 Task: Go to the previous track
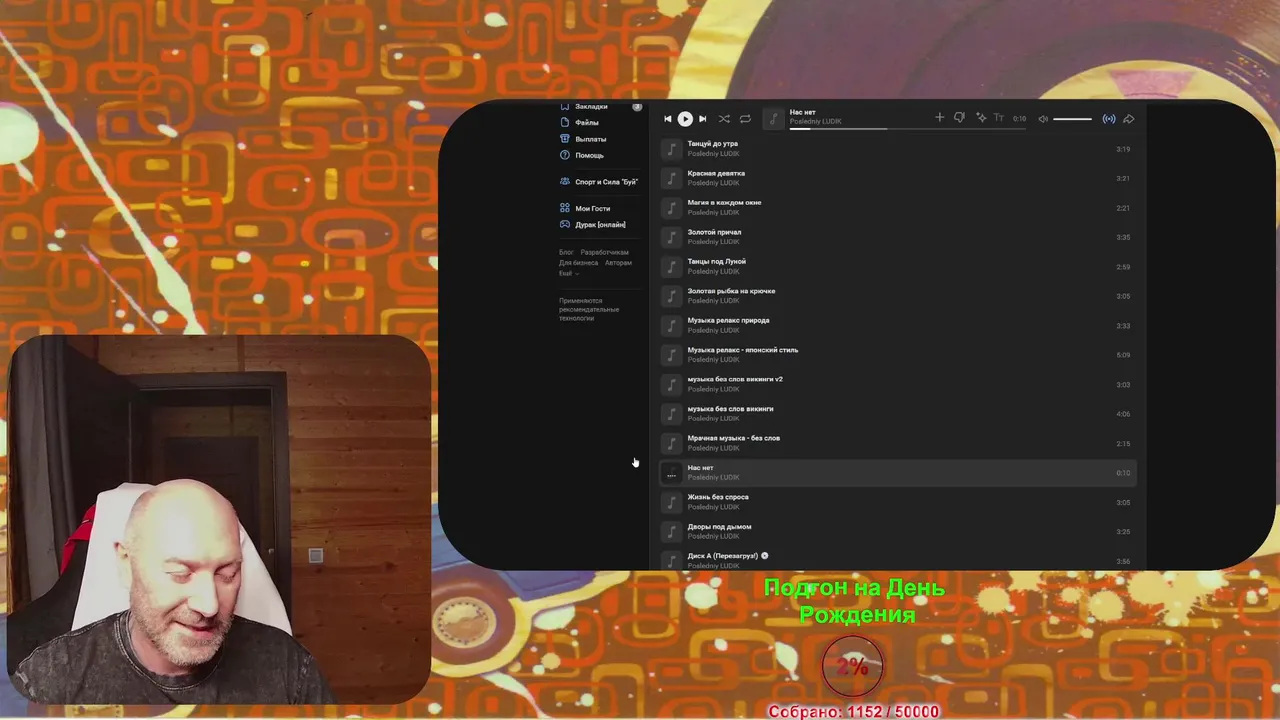tap(668, 119)
